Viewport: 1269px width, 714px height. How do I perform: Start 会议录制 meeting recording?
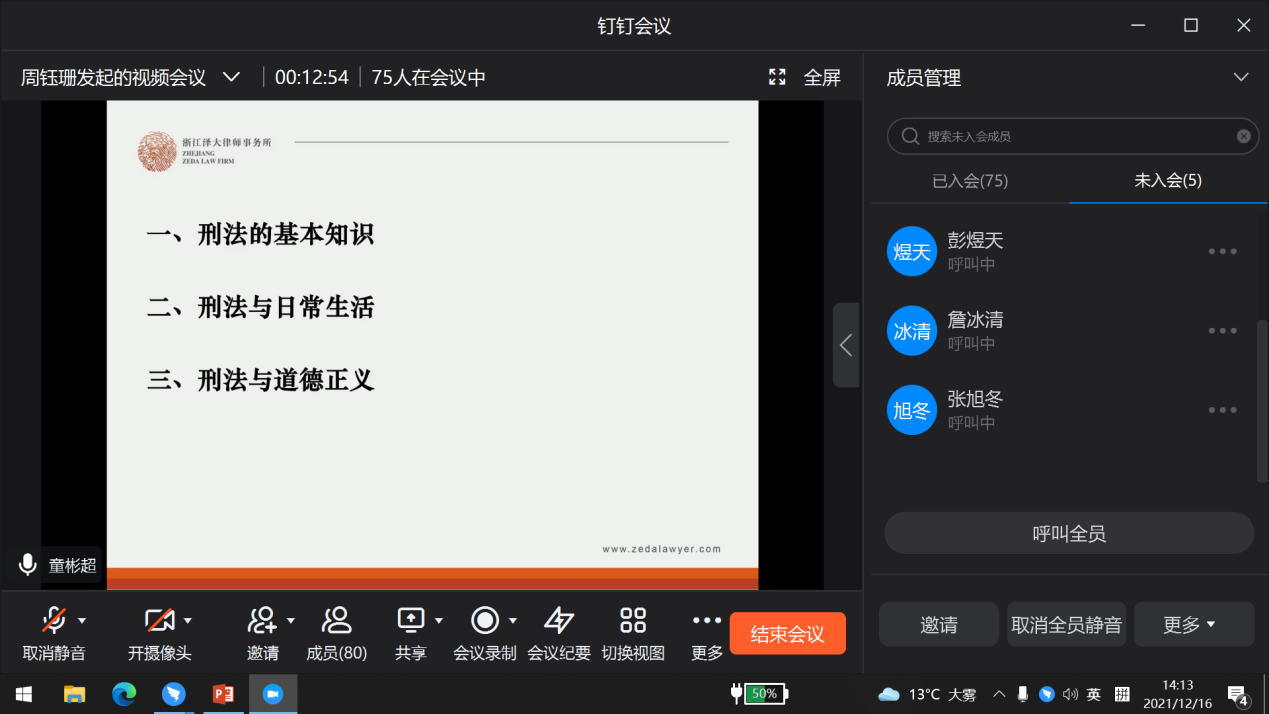click(485, 622)
